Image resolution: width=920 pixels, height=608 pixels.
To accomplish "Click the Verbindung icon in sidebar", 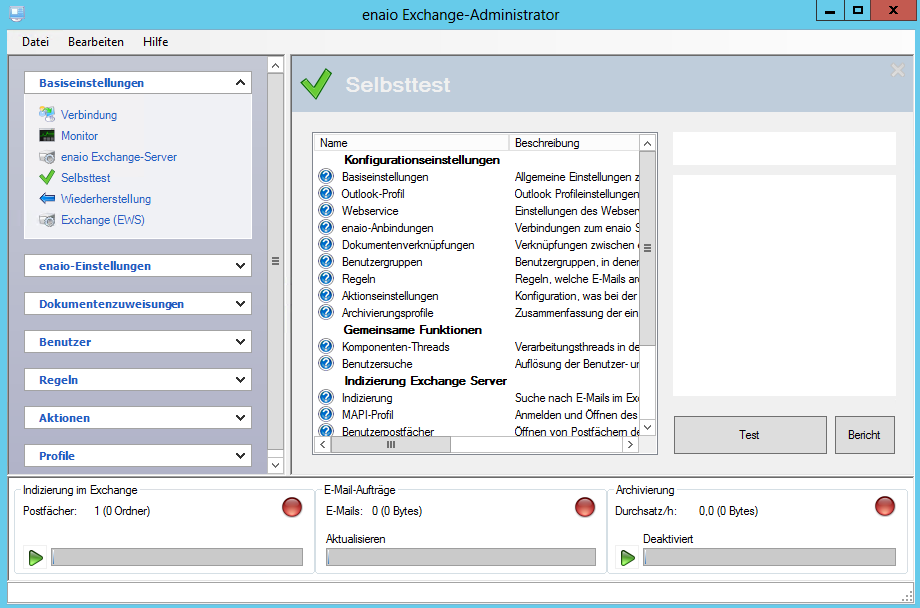I will (x=47, y=115).
